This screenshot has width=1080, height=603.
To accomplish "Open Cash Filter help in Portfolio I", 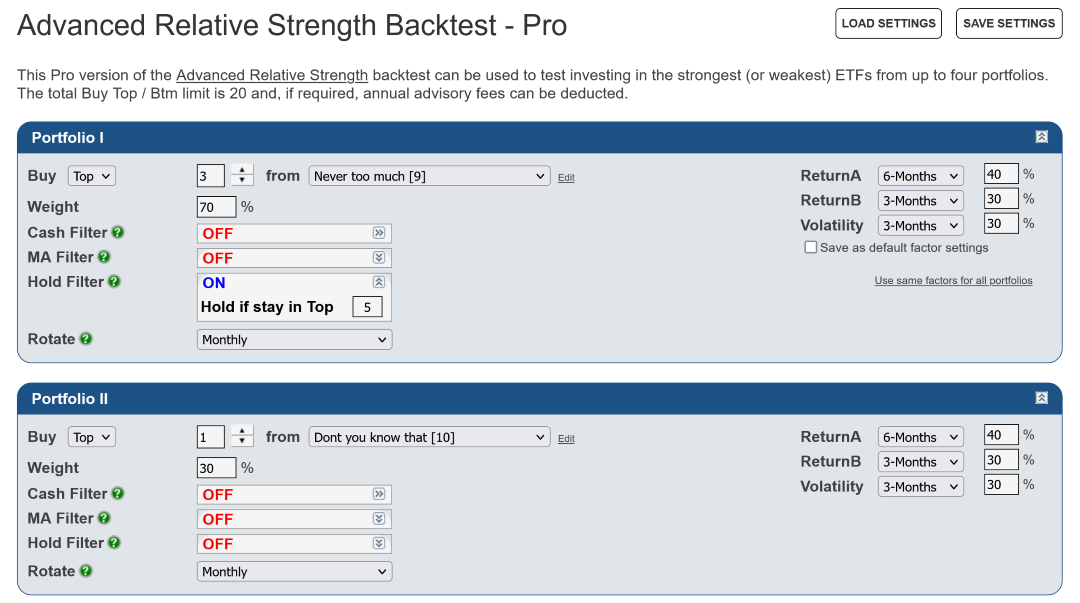I will [118, 232].
